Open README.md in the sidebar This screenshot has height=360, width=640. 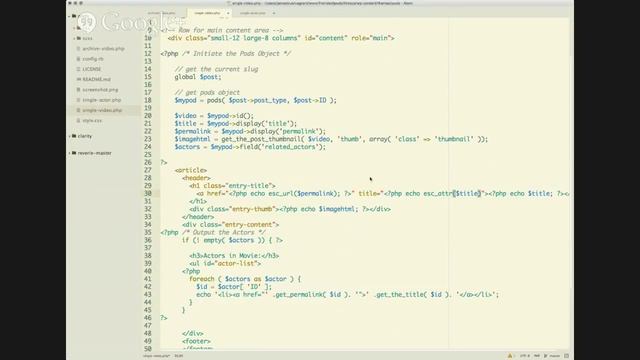coord(96,79)
